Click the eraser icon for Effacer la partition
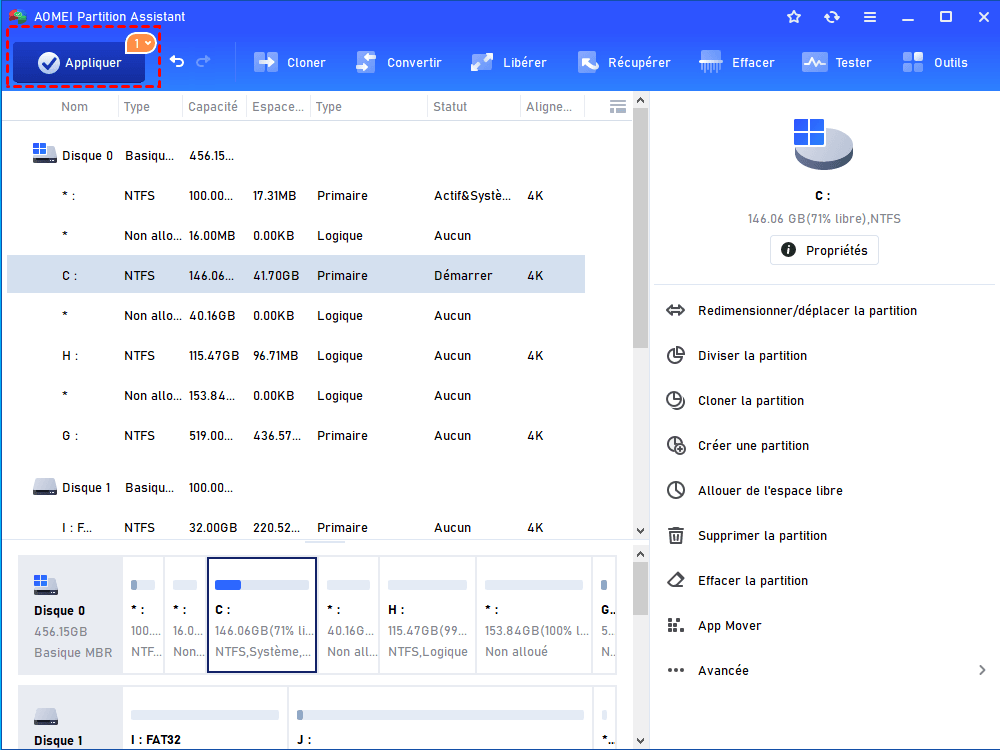This screenshot has width=1000, height=750. click(x=675, y=580)
